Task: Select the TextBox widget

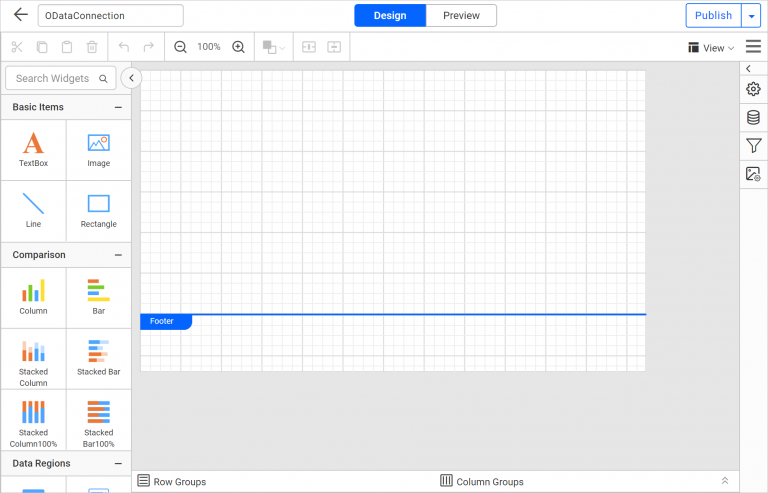Action: [33, 150]
